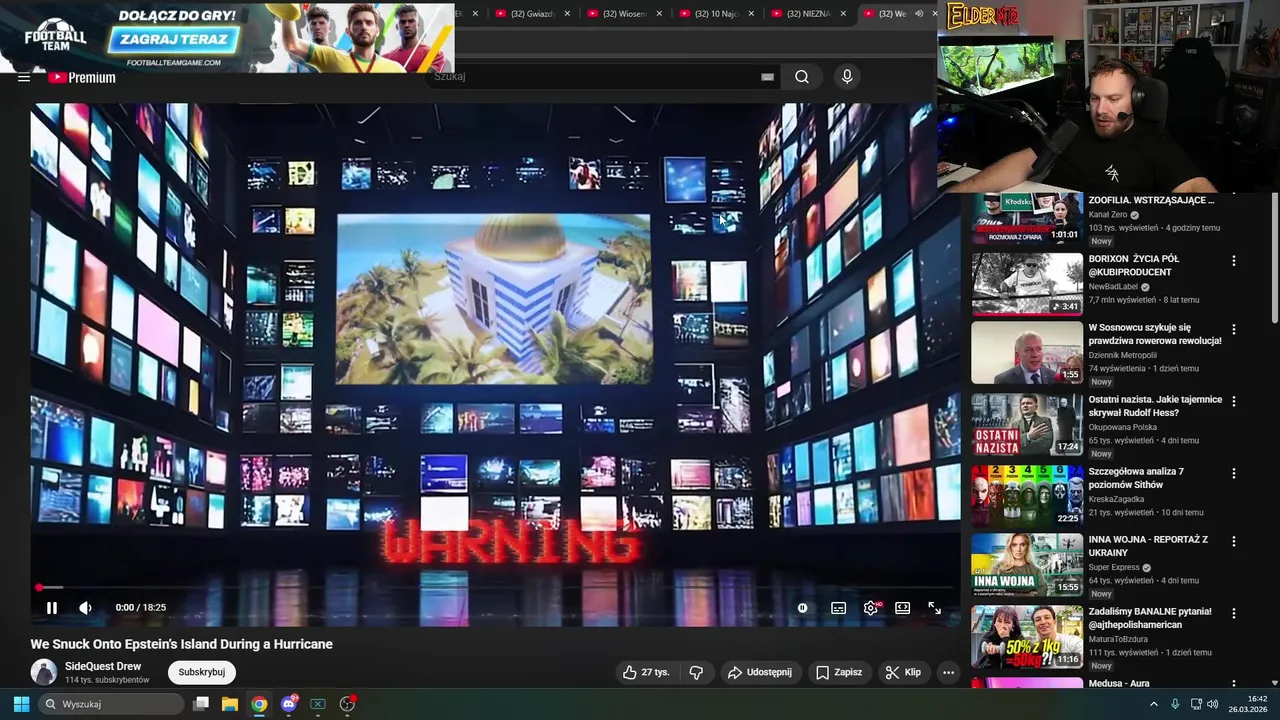
Task: Like the video with 27 tys. thumbs up
Action: [646, 672]
